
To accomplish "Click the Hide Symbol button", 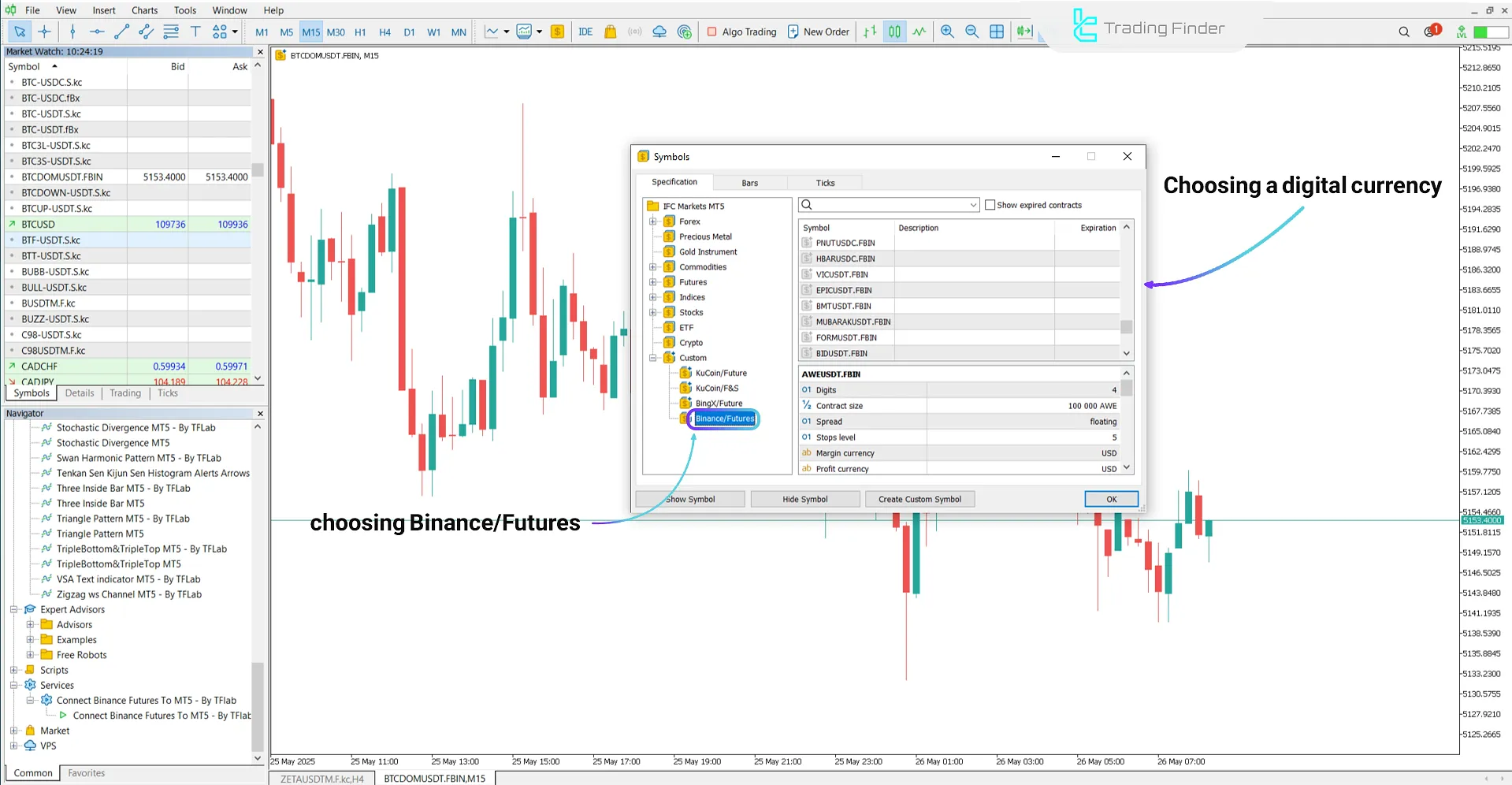I will 805,499.
